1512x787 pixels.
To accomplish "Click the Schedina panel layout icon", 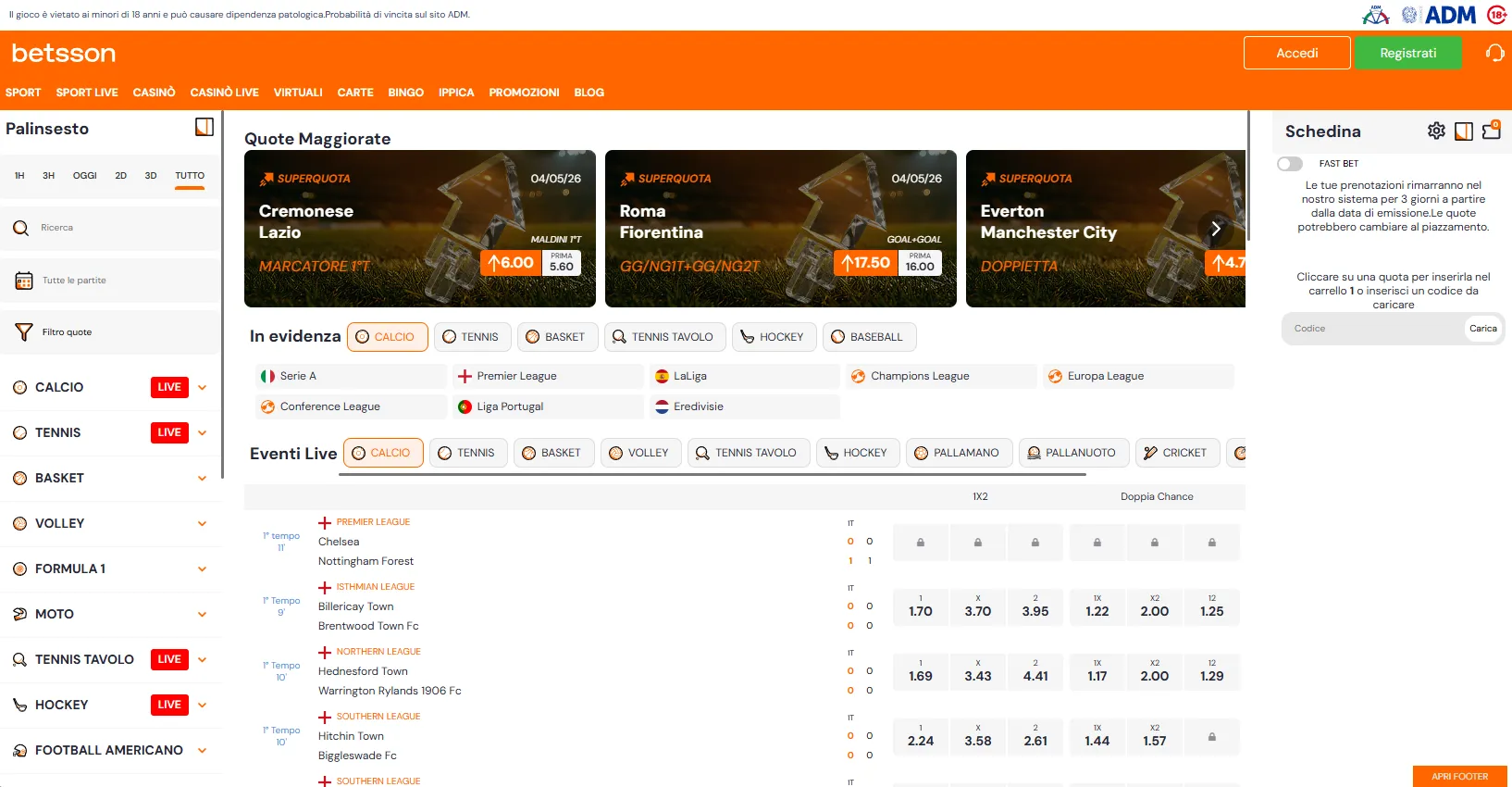I will coord(1464,131).
